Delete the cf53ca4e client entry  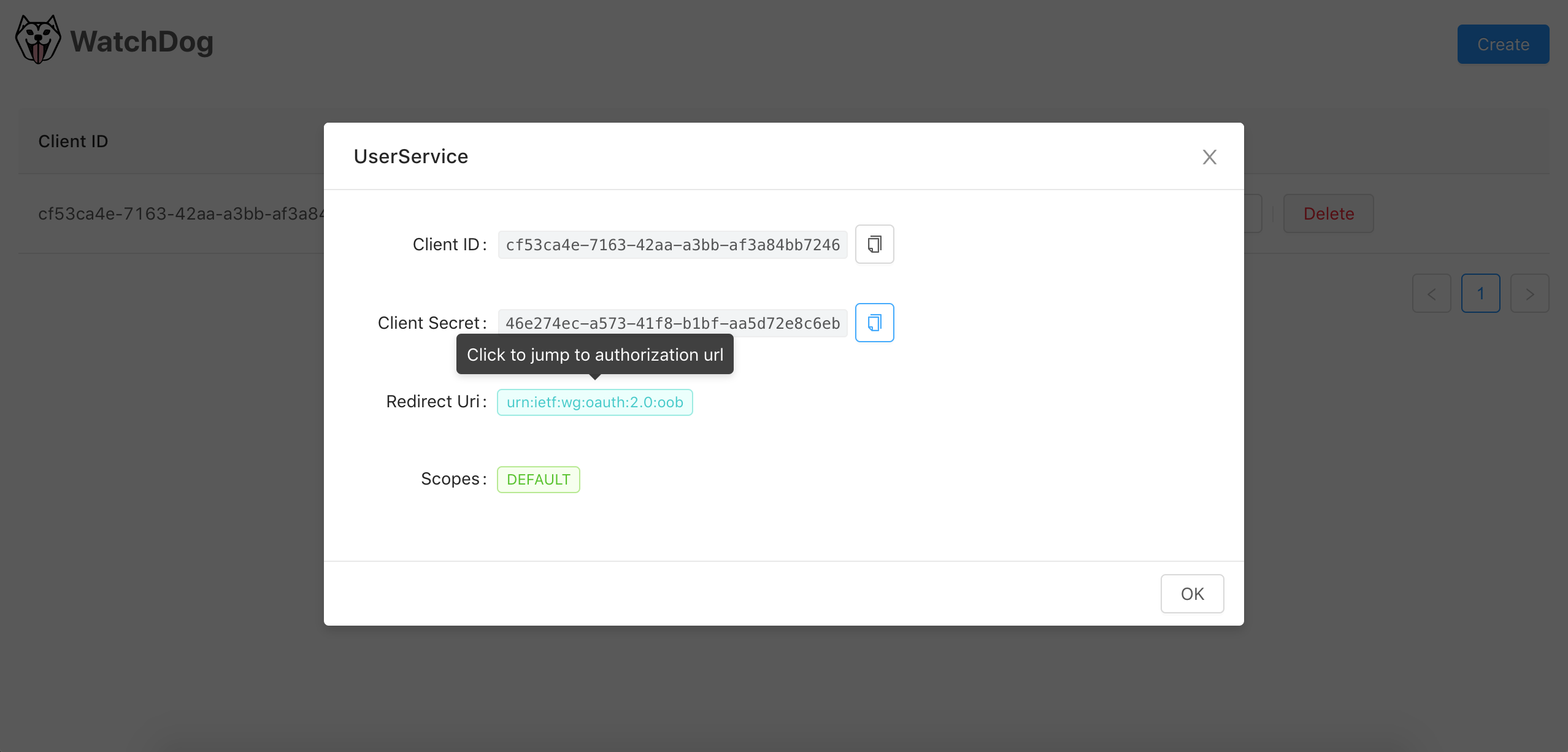1328,213
